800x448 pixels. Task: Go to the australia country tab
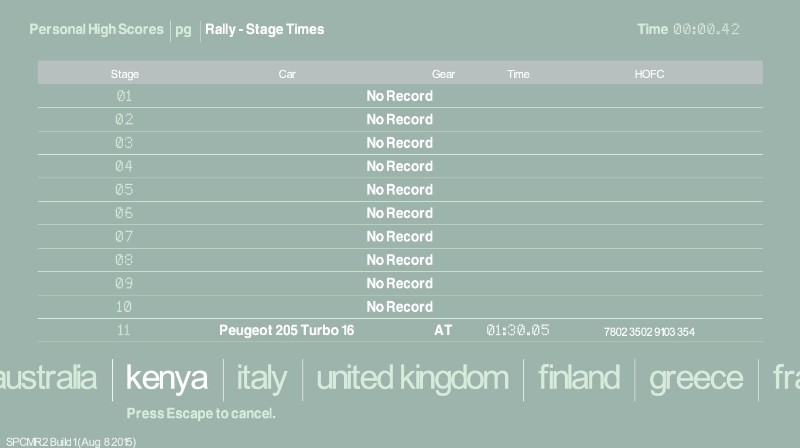[x=48, y=377]
